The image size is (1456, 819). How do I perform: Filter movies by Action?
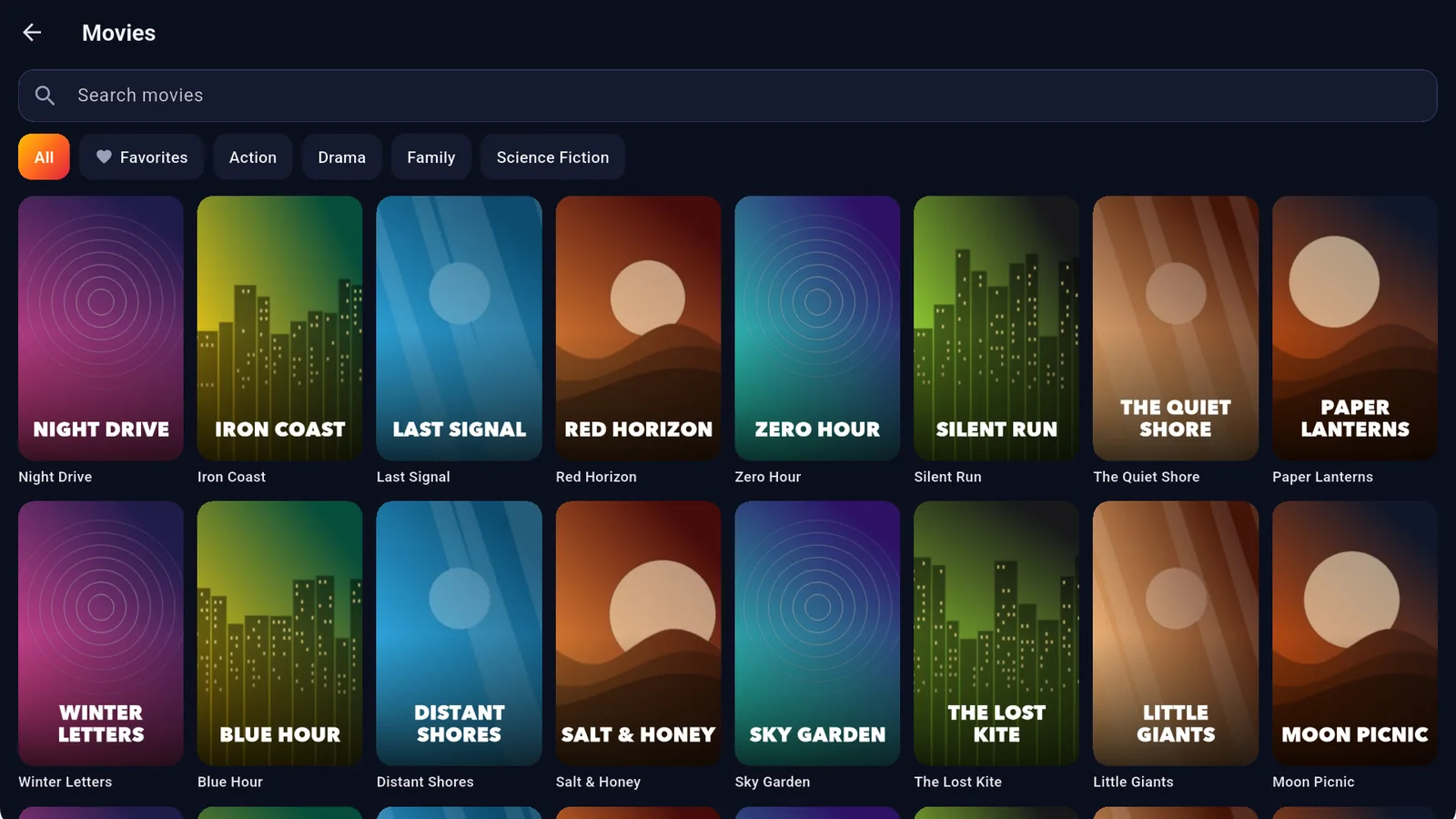pos(253,157)
